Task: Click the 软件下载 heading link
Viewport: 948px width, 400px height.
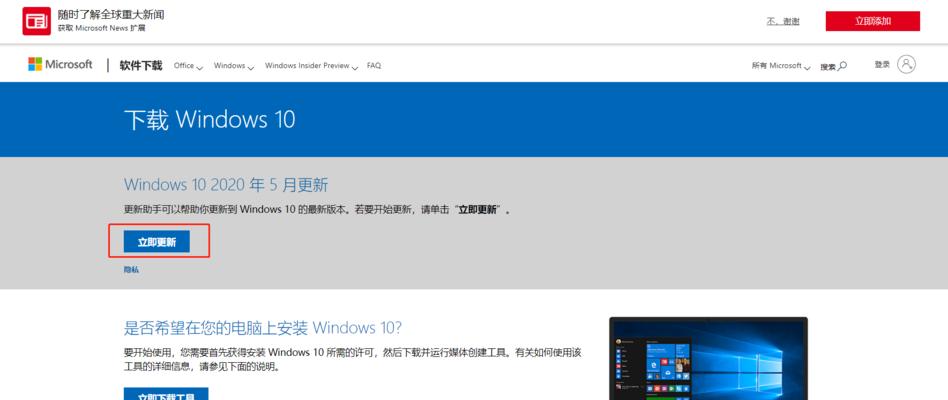Action: coord(141,65)
